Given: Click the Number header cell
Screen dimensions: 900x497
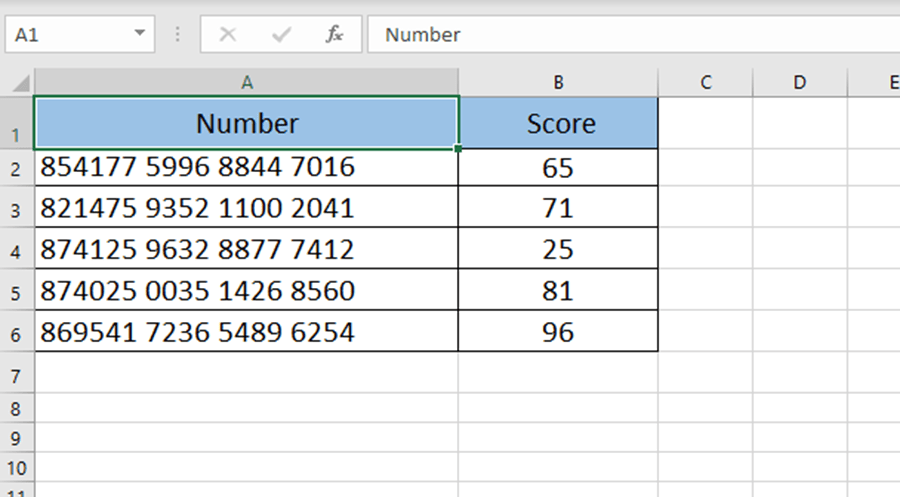Looking at the screenshot, I should [x=247, y=123].
